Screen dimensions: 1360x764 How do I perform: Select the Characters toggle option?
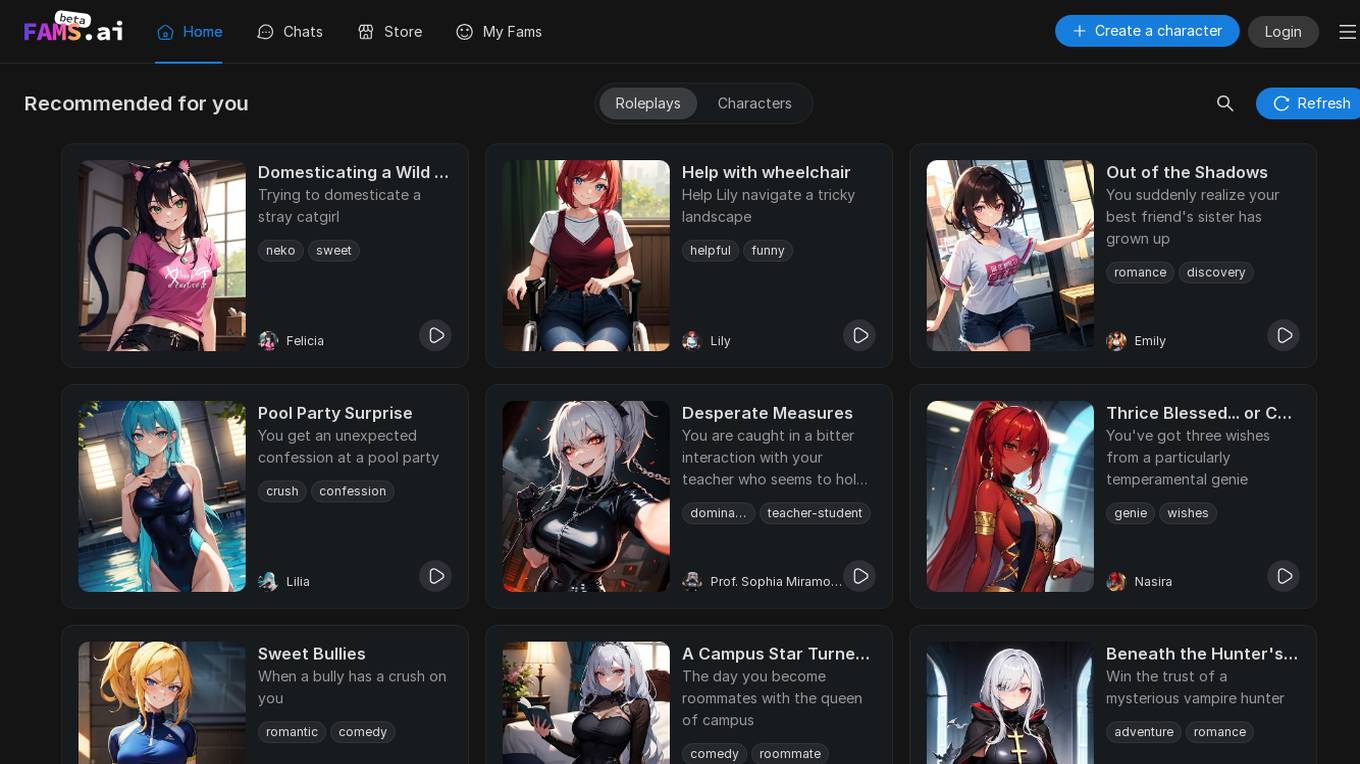754,103
